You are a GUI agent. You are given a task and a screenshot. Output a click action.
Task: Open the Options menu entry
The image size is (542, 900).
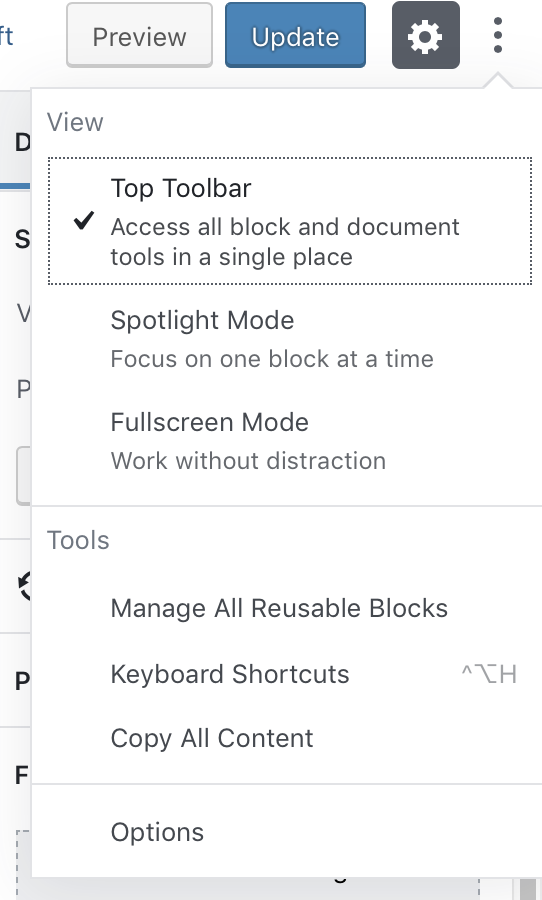[290, 832]
